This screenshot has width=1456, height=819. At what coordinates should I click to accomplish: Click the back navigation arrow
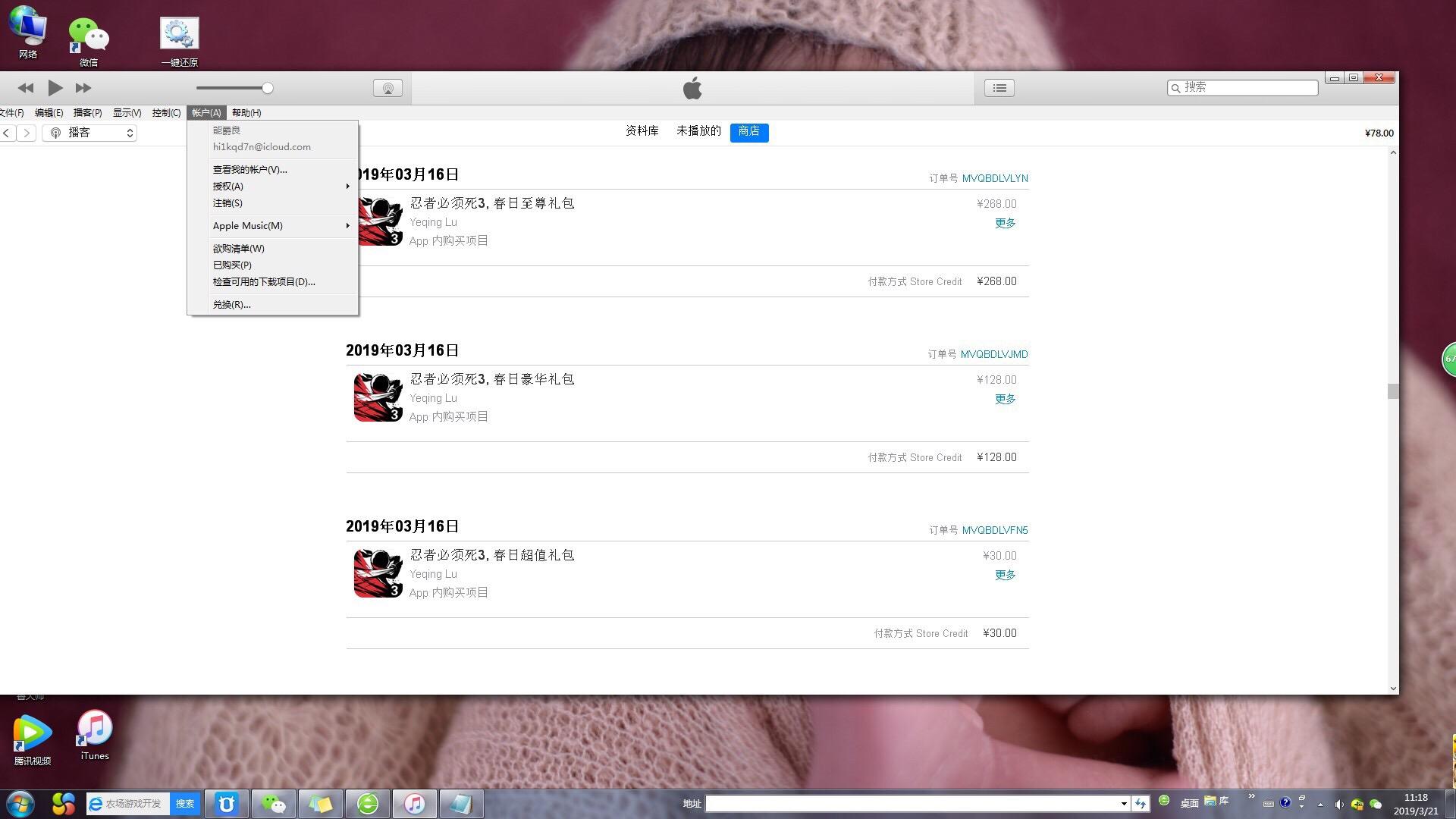tap(7, 133)
